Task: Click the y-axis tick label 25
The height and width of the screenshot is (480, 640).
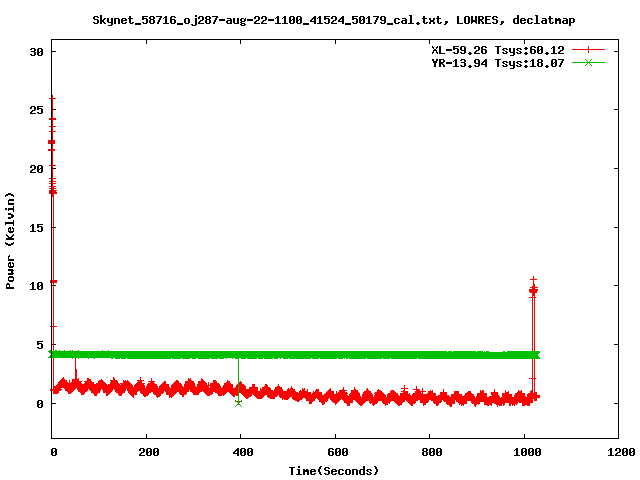Action: pos(36,110)
